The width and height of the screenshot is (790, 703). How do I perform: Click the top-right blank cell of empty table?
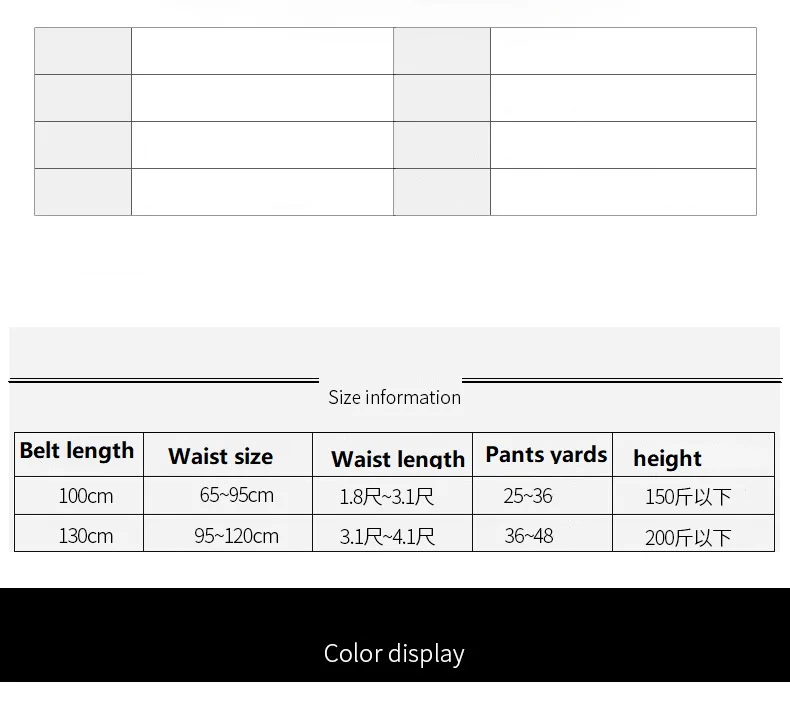[x=623, y=51]
